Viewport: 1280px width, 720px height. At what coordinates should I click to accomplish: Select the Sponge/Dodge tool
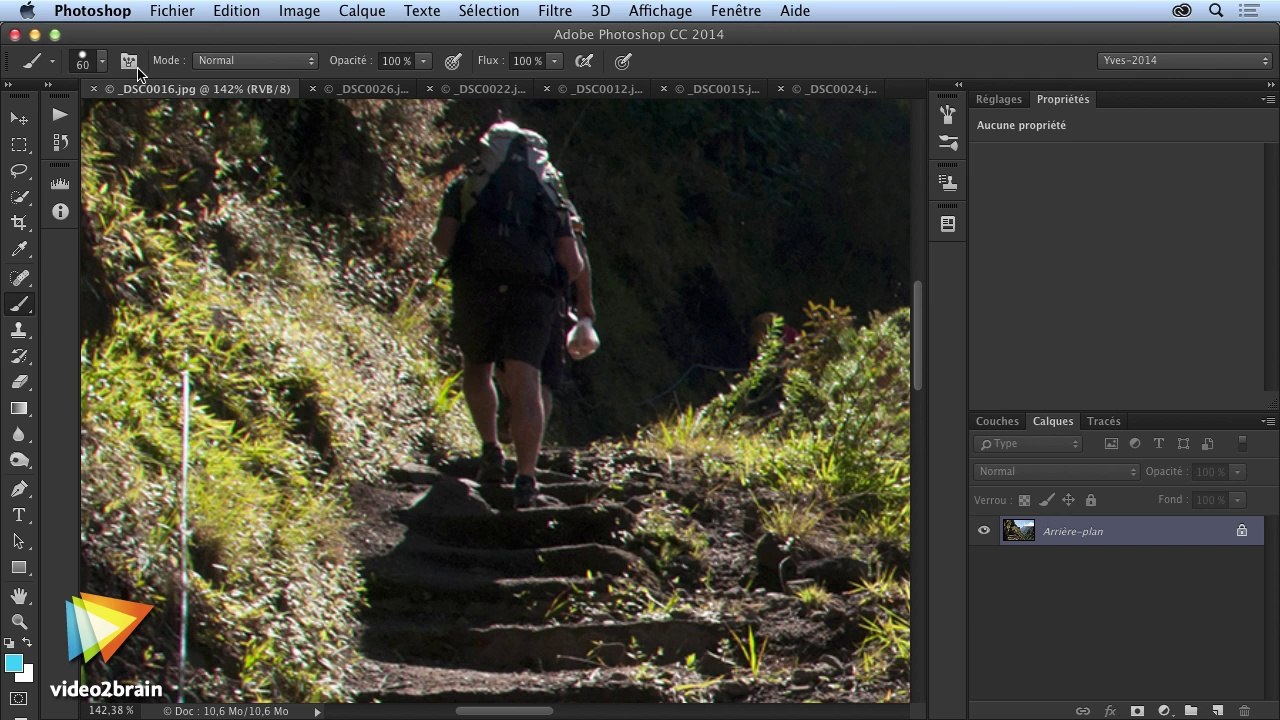19,460
